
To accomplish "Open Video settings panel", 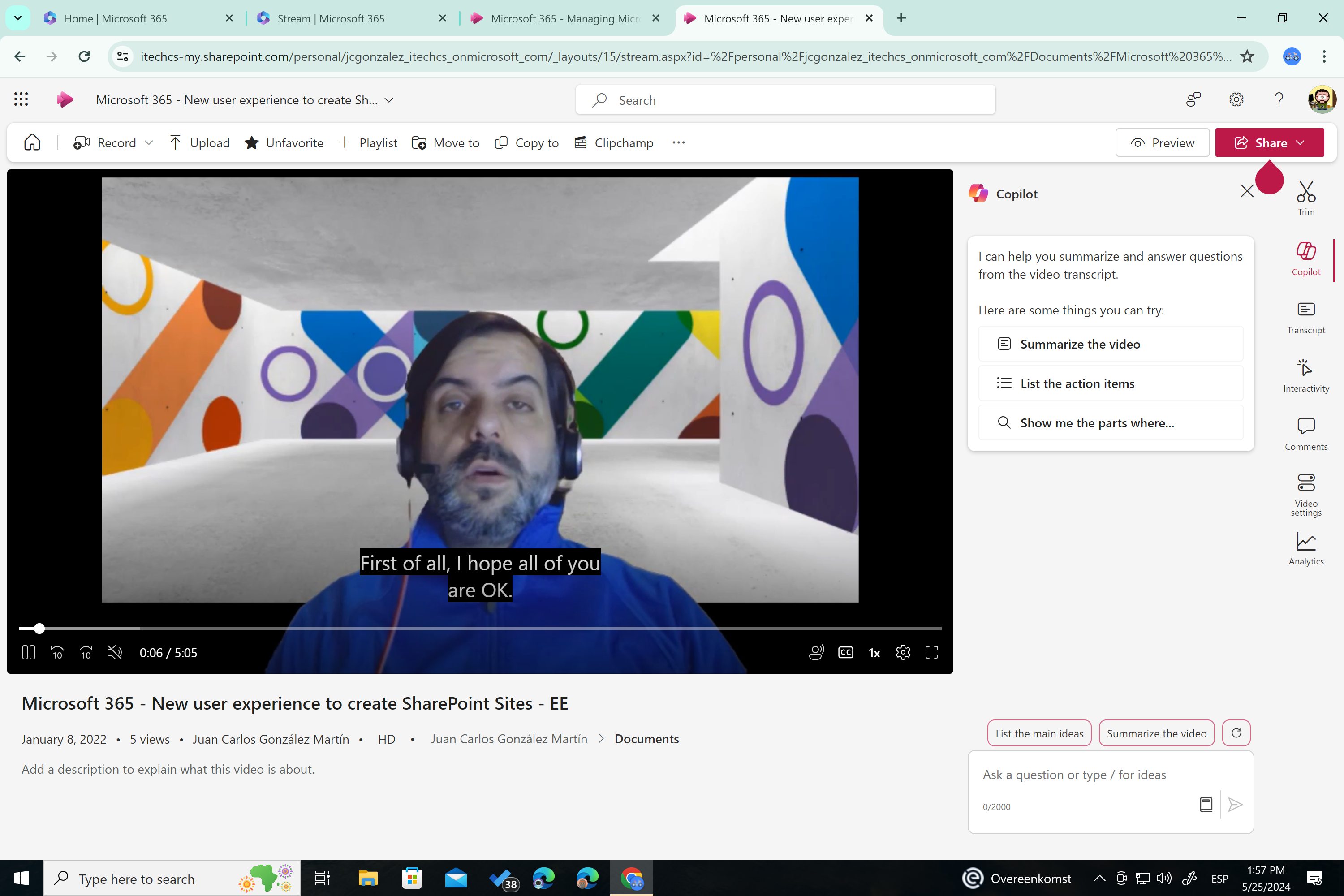I will 1306,491.
